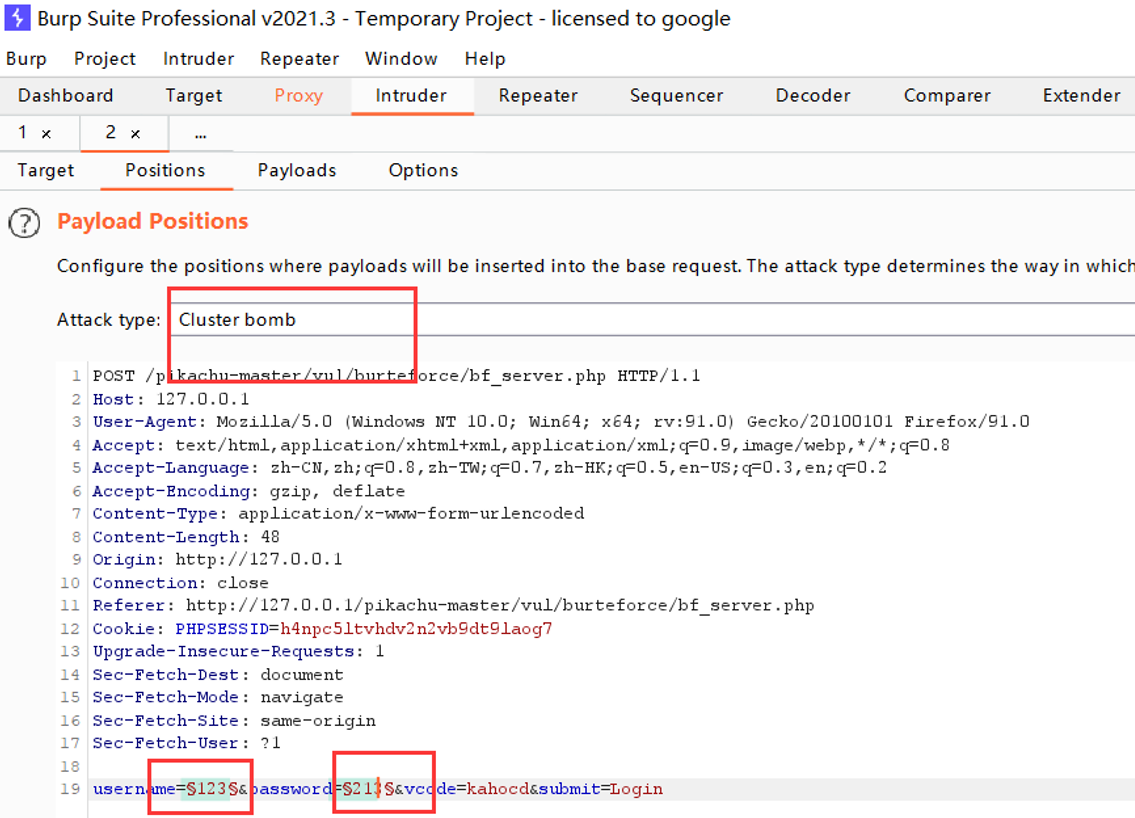This screenshot has width=1135, height=818.
Task: Open the Repeater menu in menu bar
Action: 300,59
